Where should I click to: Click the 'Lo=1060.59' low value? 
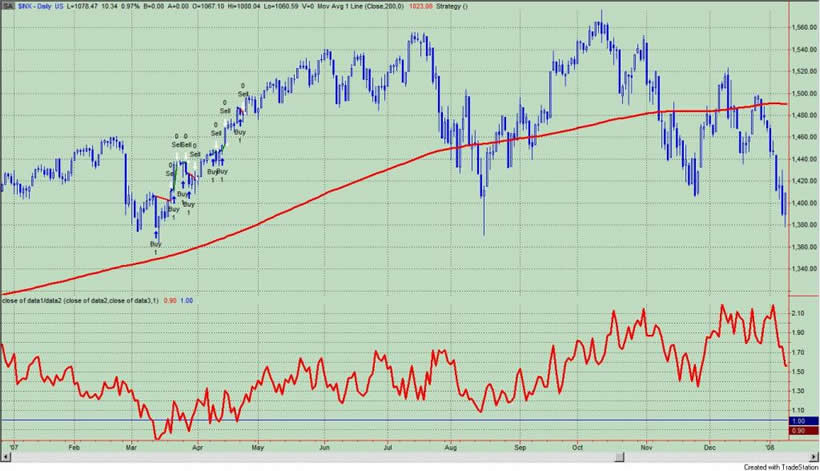coord(281,6)
